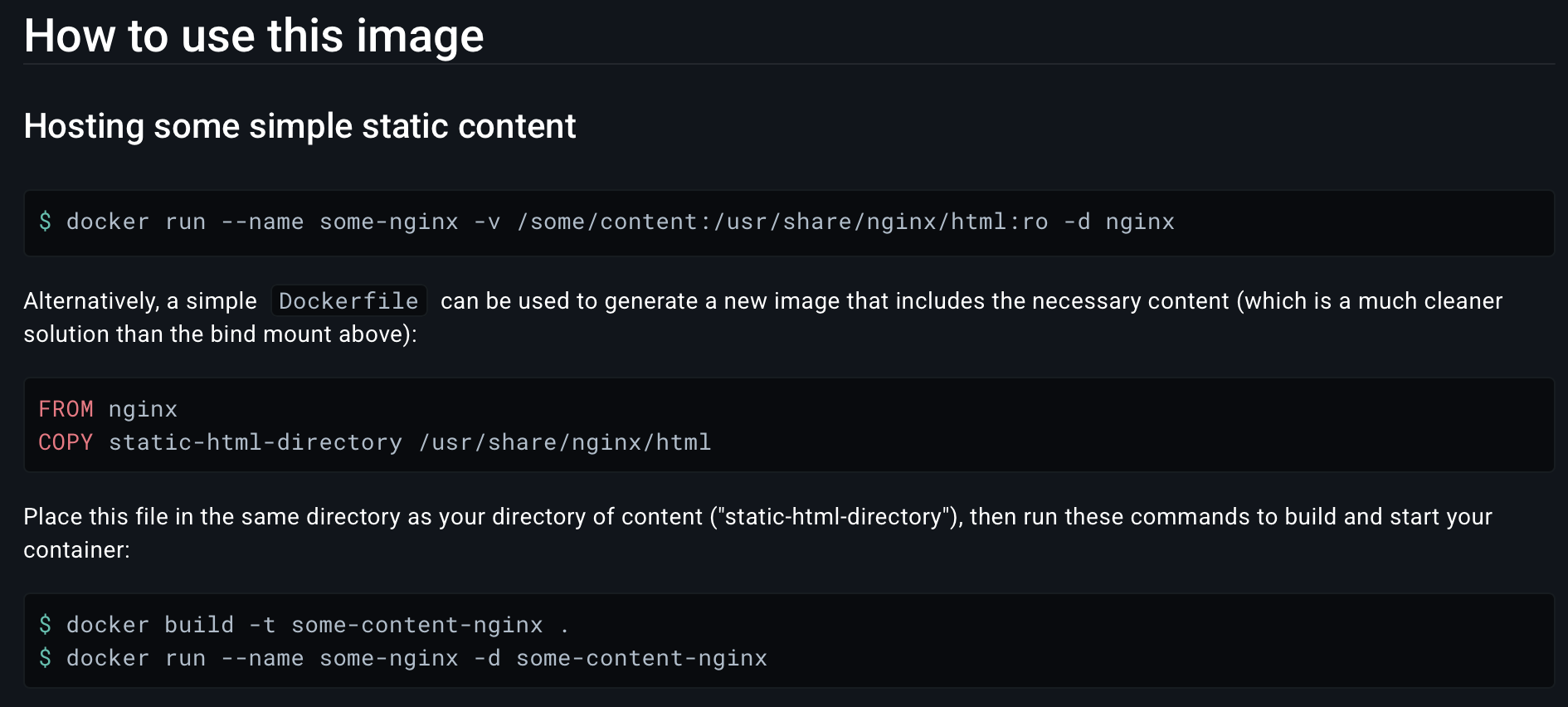This screenshot has height=707, width=1568.
Task: Click the -v flag in the docker run command
Action: pyautogui.click(x=487, y=222)
